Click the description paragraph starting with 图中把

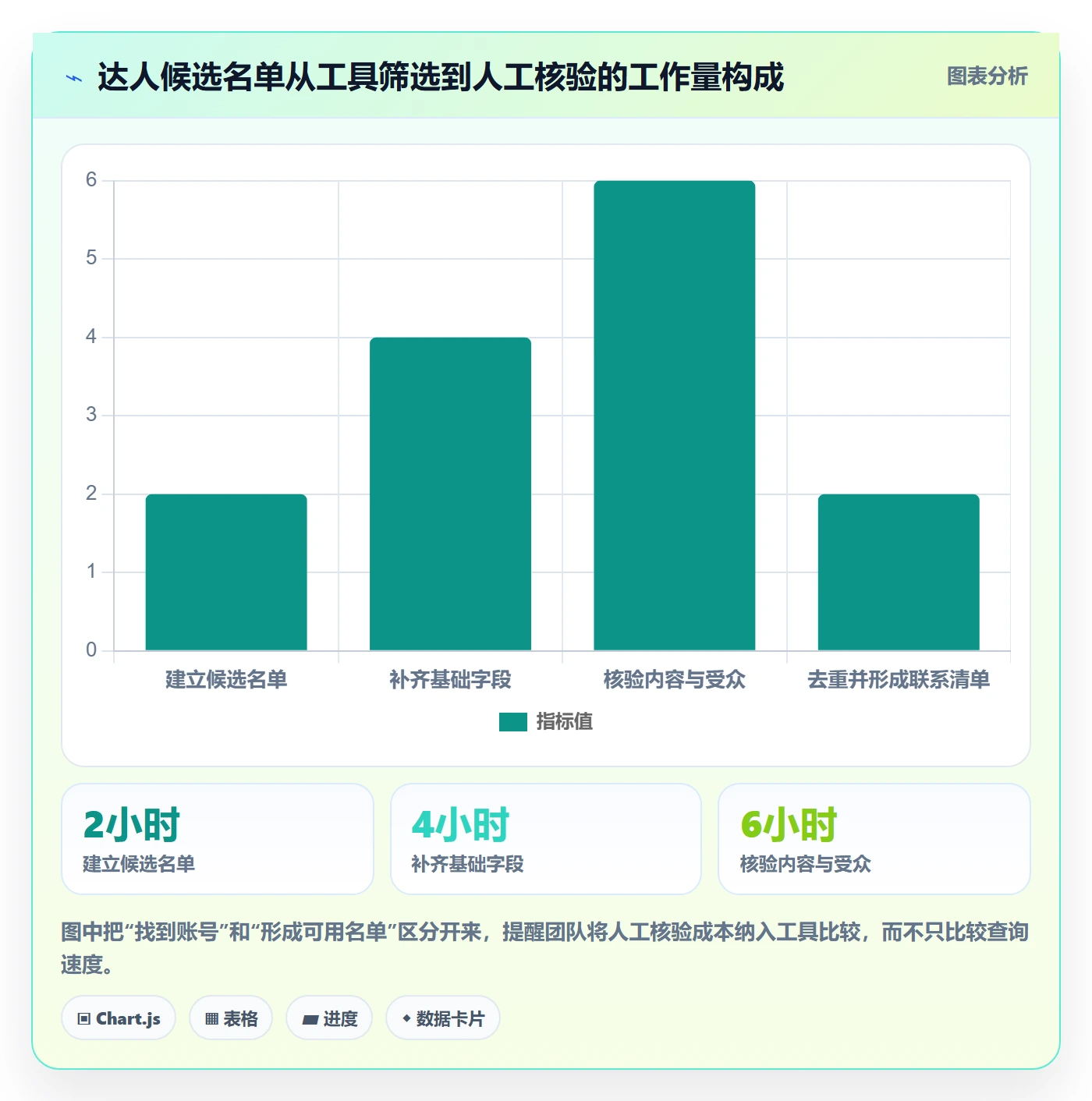point(546,948)
